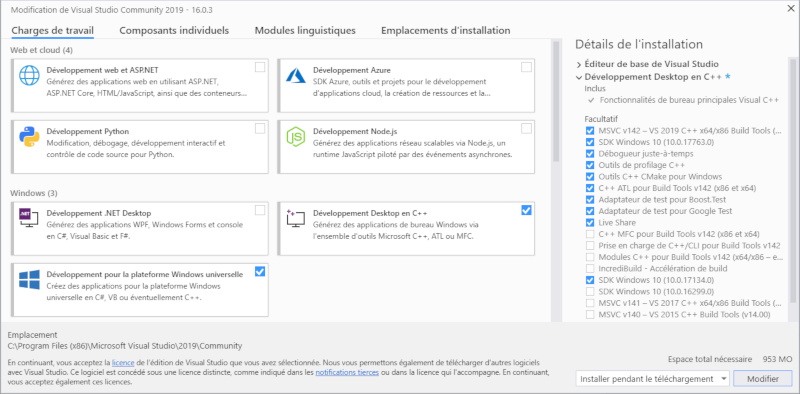
Task: Click the globe icon for ASP.NET web development
Action: 29,75
